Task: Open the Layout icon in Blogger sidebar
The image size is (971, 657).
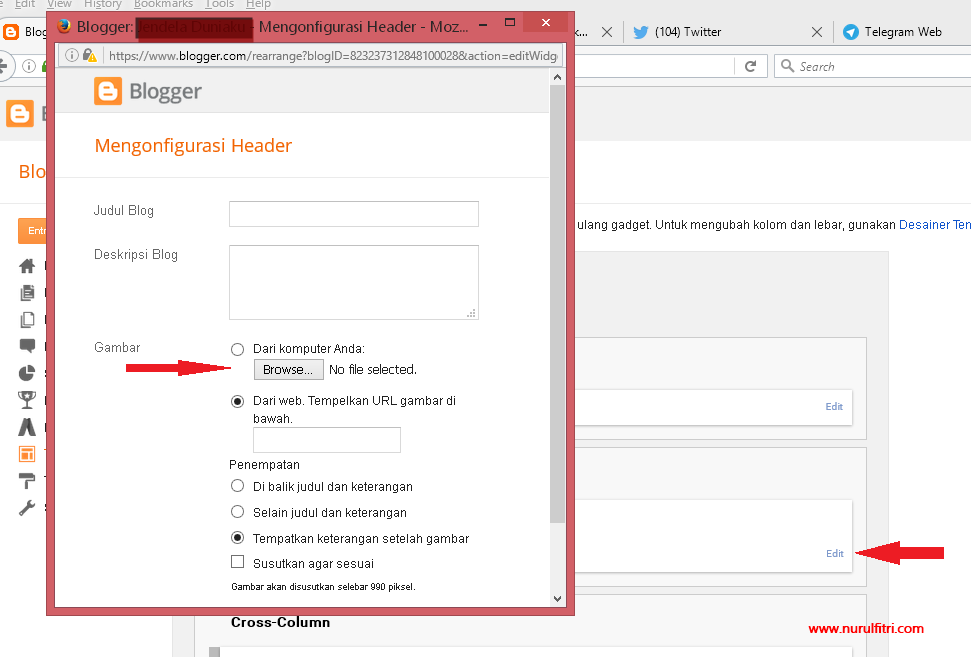Action: click(x=27, y=454)
